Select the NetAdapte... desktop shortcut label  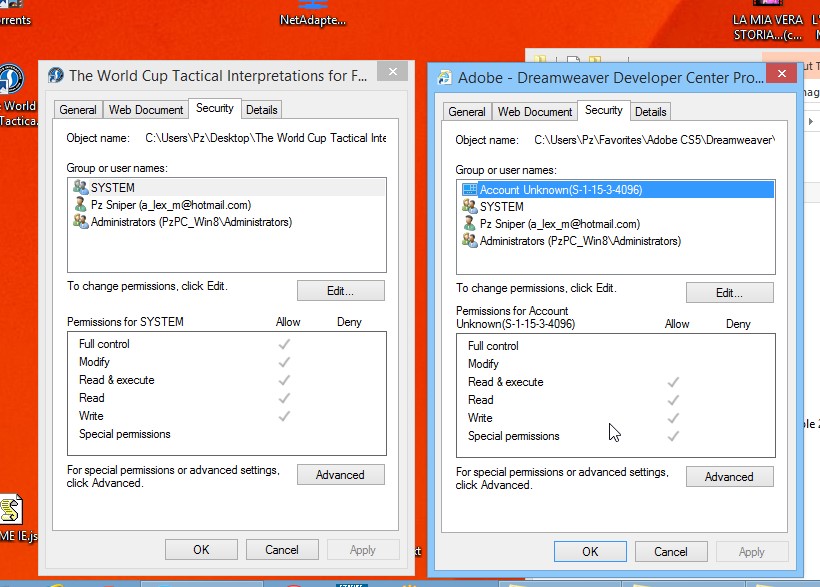pos(313,20)
